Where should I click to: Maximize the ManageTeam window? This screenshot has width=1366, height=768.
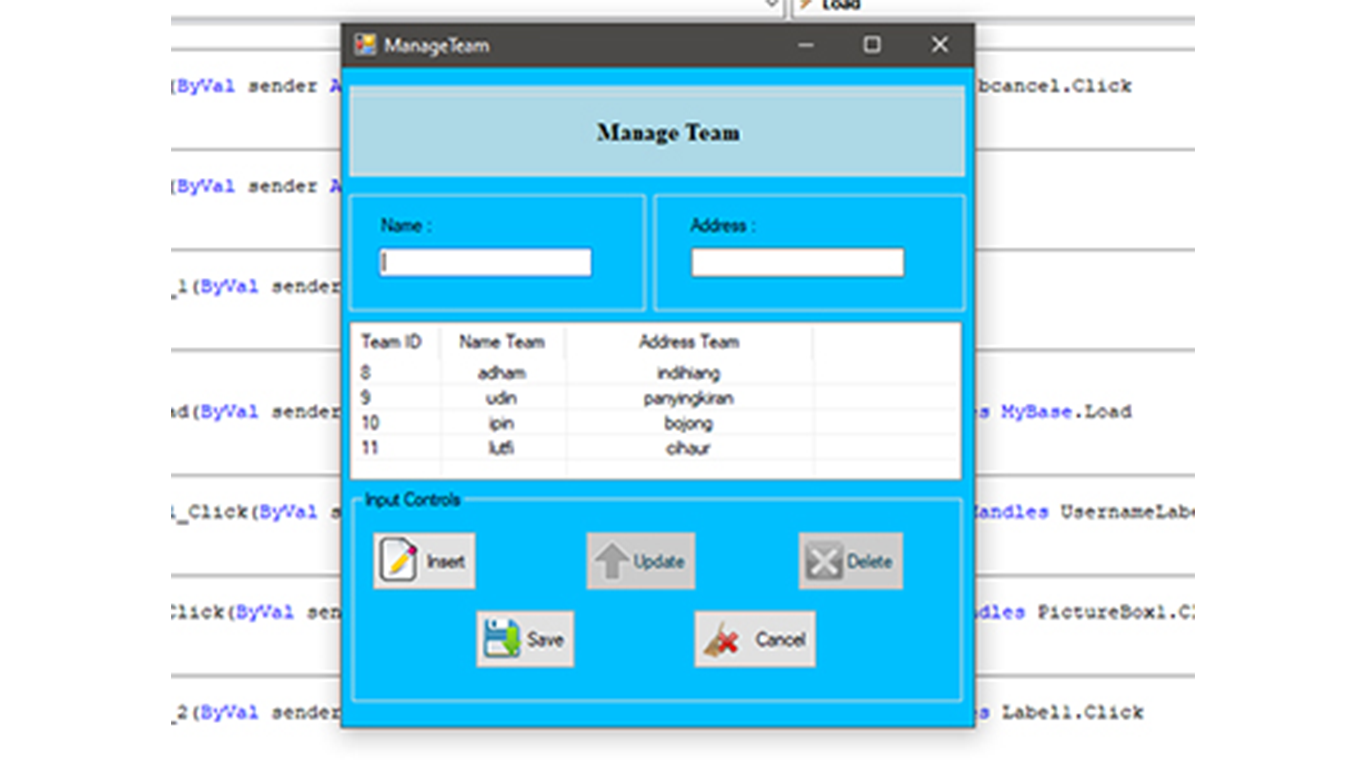click(872, 45)
